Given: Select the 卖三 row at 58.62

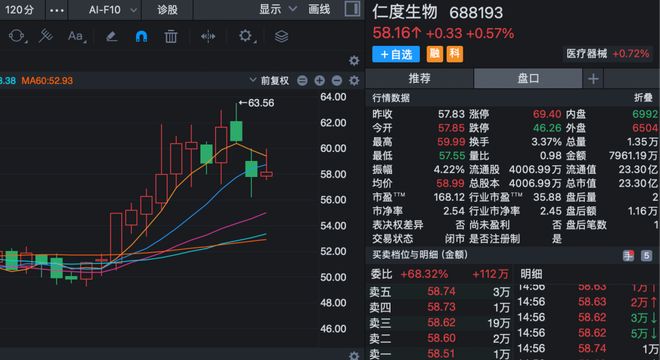Looking at the screenshot, I should point(440,323).
